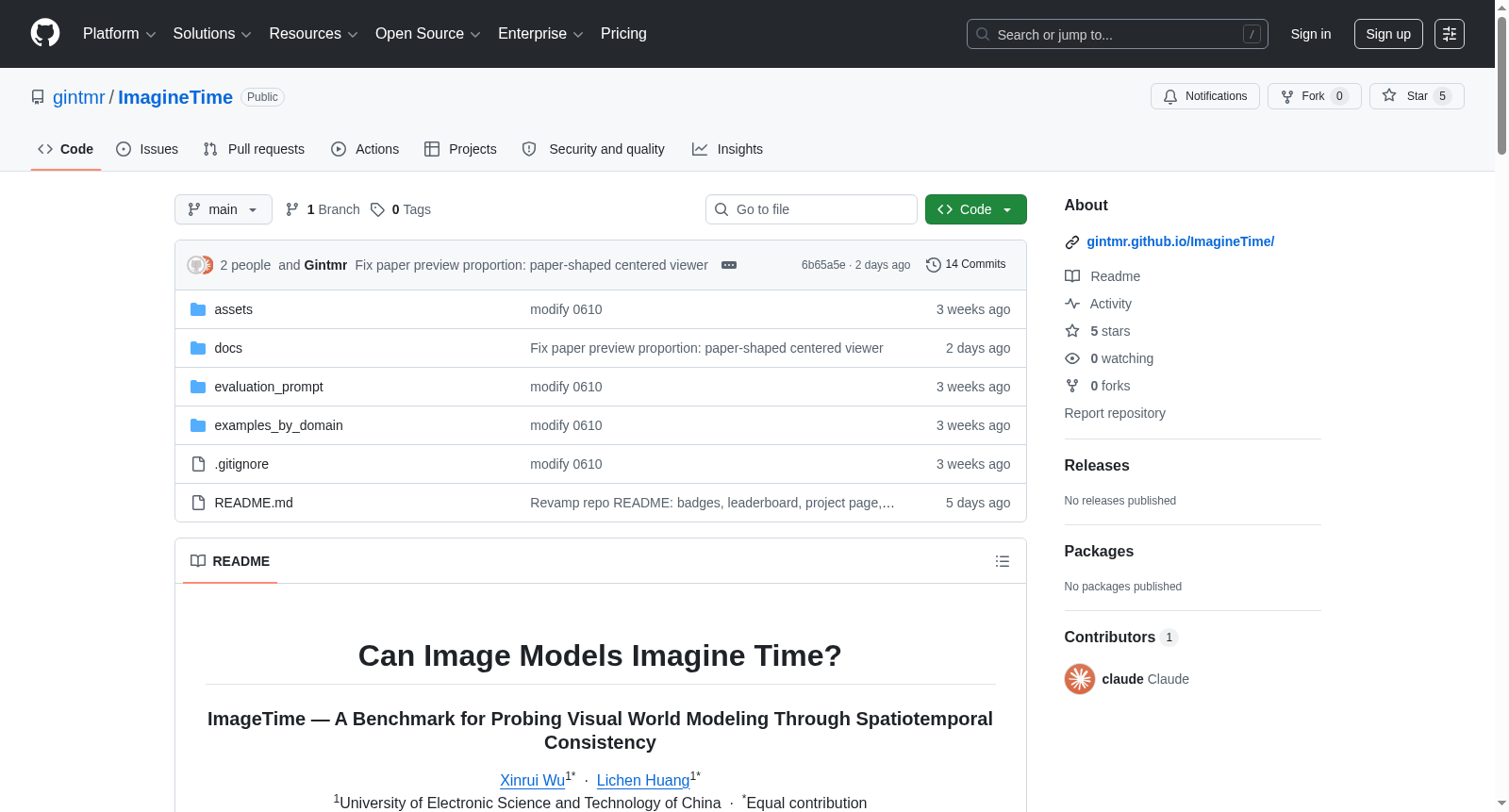The image size is (1509, 812).
Task: Click the Notifications button
Action: pos(1205,96)
